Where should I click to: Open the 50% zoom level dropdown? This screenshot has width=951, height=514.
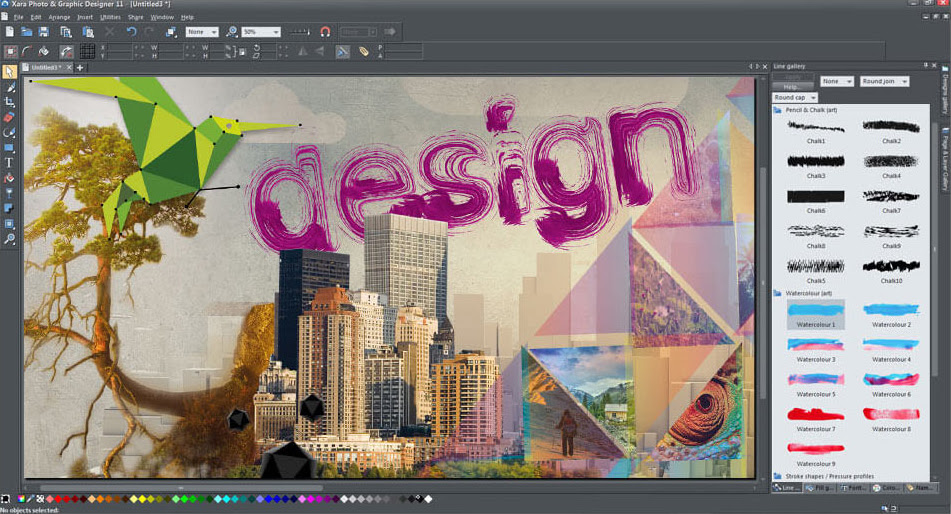pos(261,32)
